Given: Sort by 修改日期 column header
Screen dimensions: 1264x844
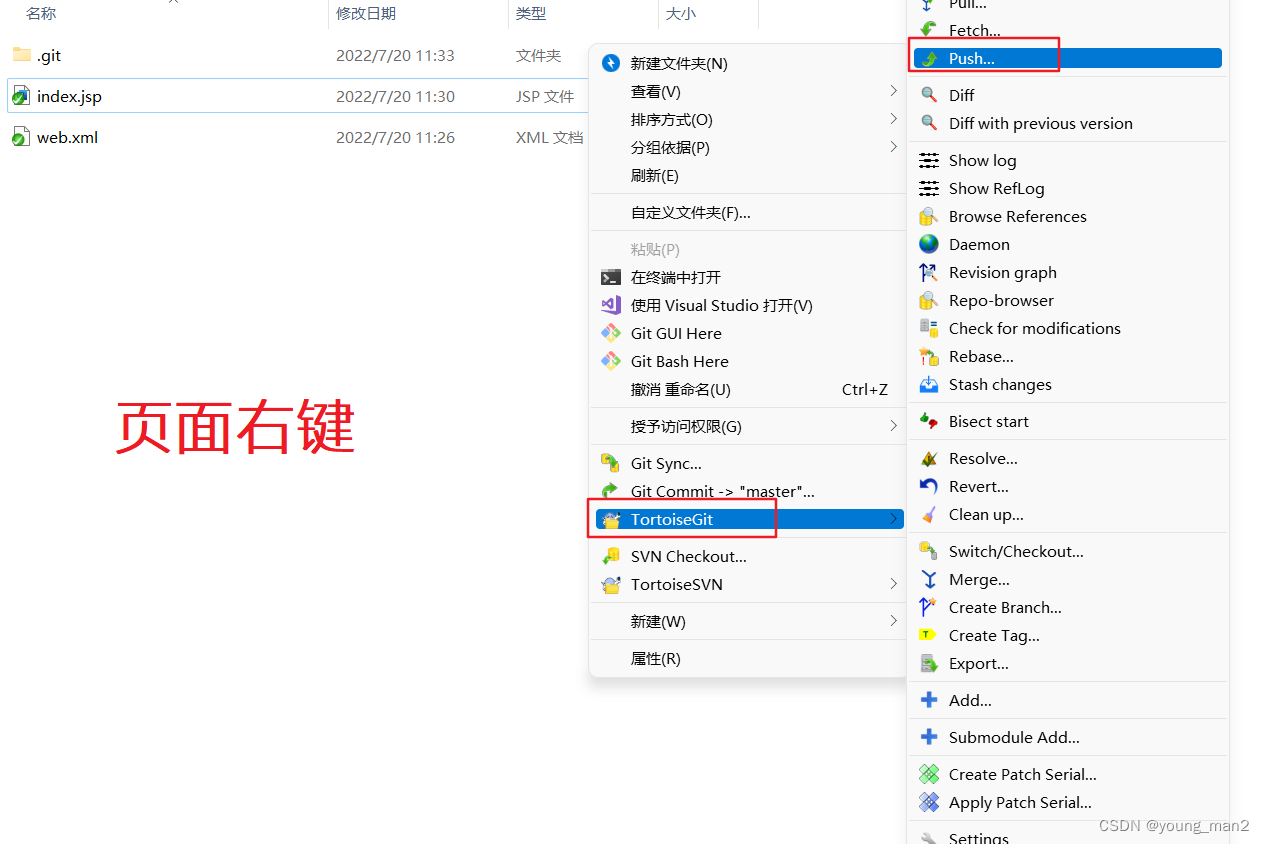Looking at the screenshot, I should pyautogui.click(x=366, y=13).
